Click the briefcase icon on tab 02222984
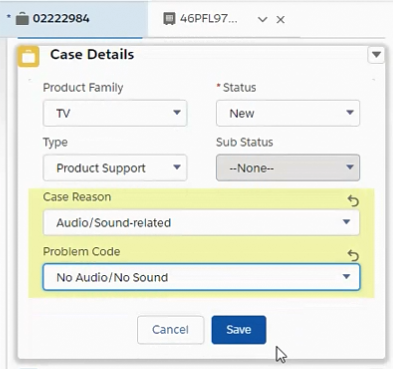 22,19
